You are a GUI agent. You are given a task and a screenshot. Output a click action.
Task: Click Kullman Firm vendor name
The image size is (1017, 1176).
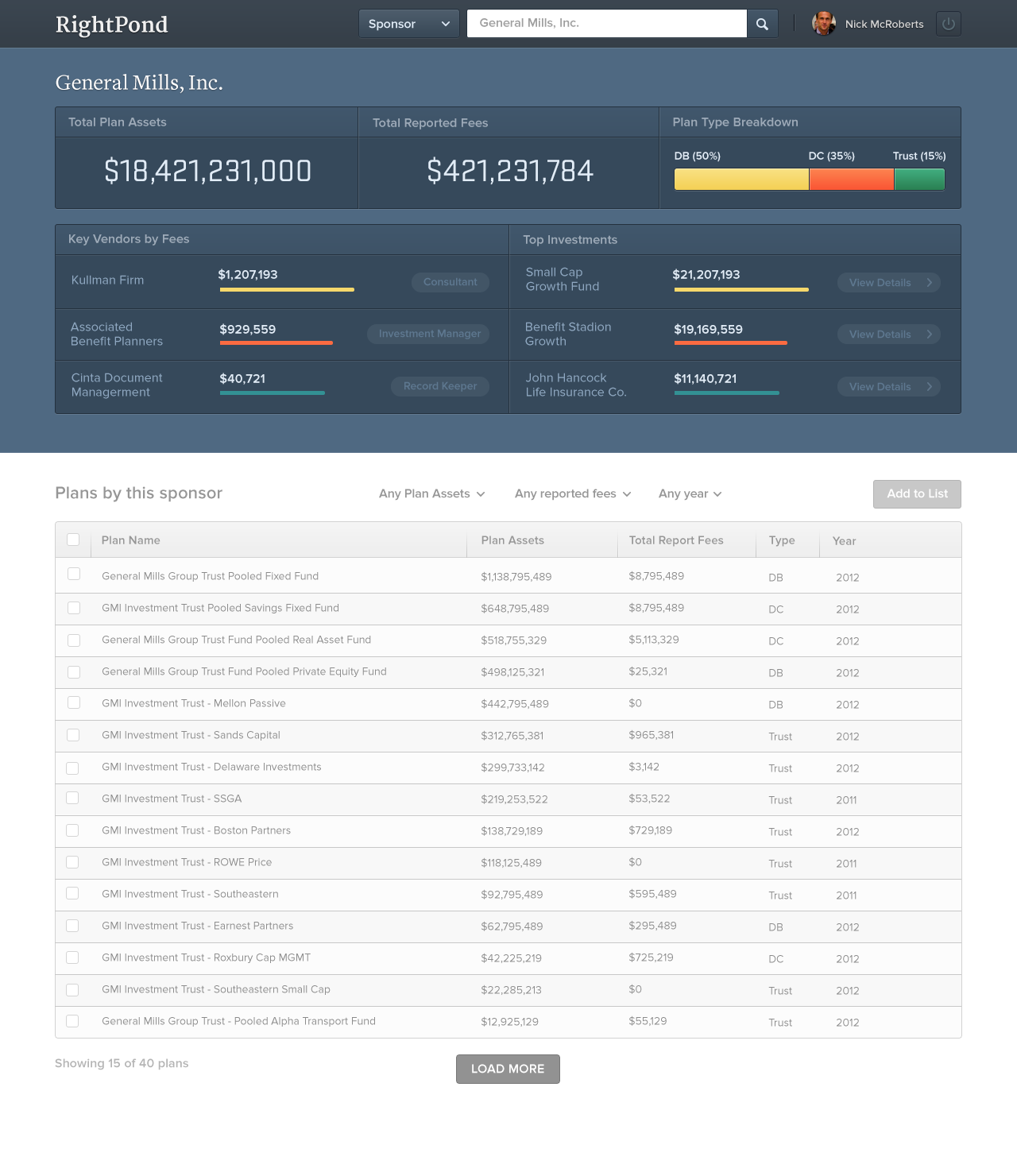(x=108, y=280)
